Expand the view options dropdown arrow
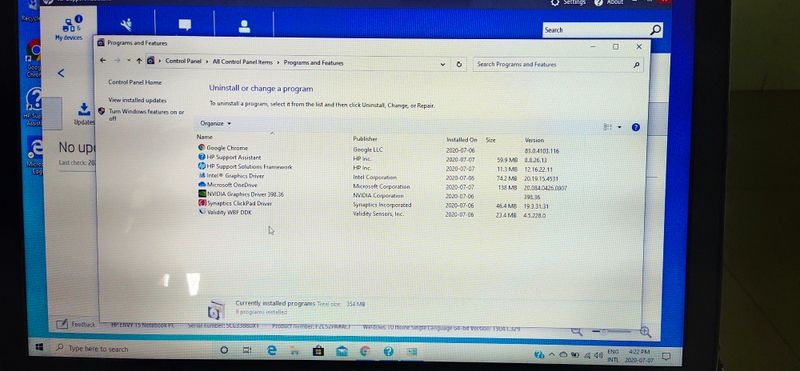The width and height of the screenshot is (800, 371). tap(619, 127)
